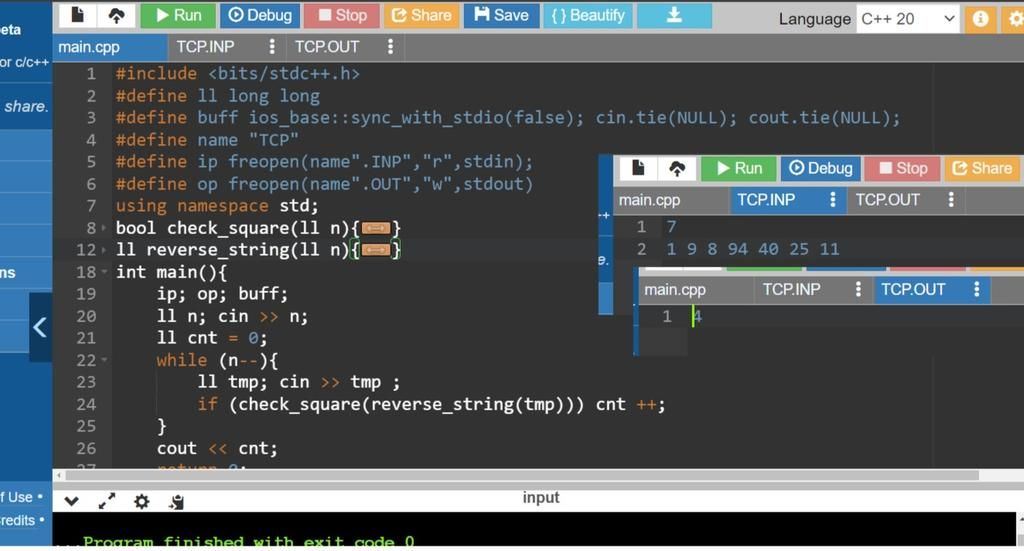
Task: Collapse the while loop at line 22
Action: point(104,360)
